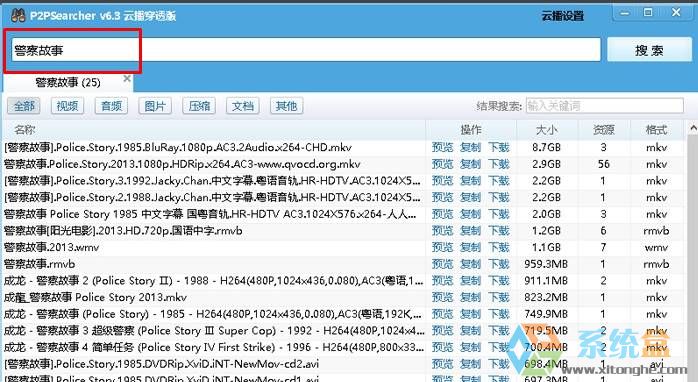Preview the 2.9GB Police Story 2013 HDRip
This screenshot has width=698, height=382.
point(442,164)
